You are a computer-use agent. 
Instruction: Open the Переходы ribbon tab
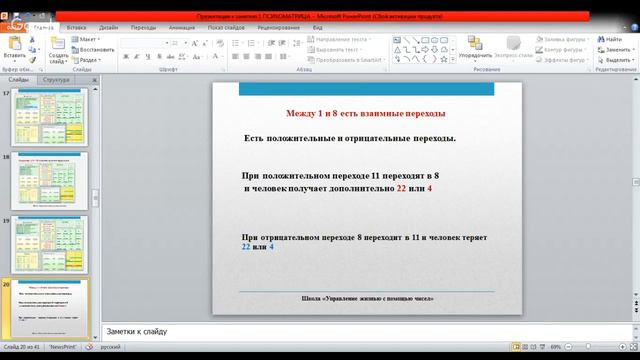coord(143,28)
